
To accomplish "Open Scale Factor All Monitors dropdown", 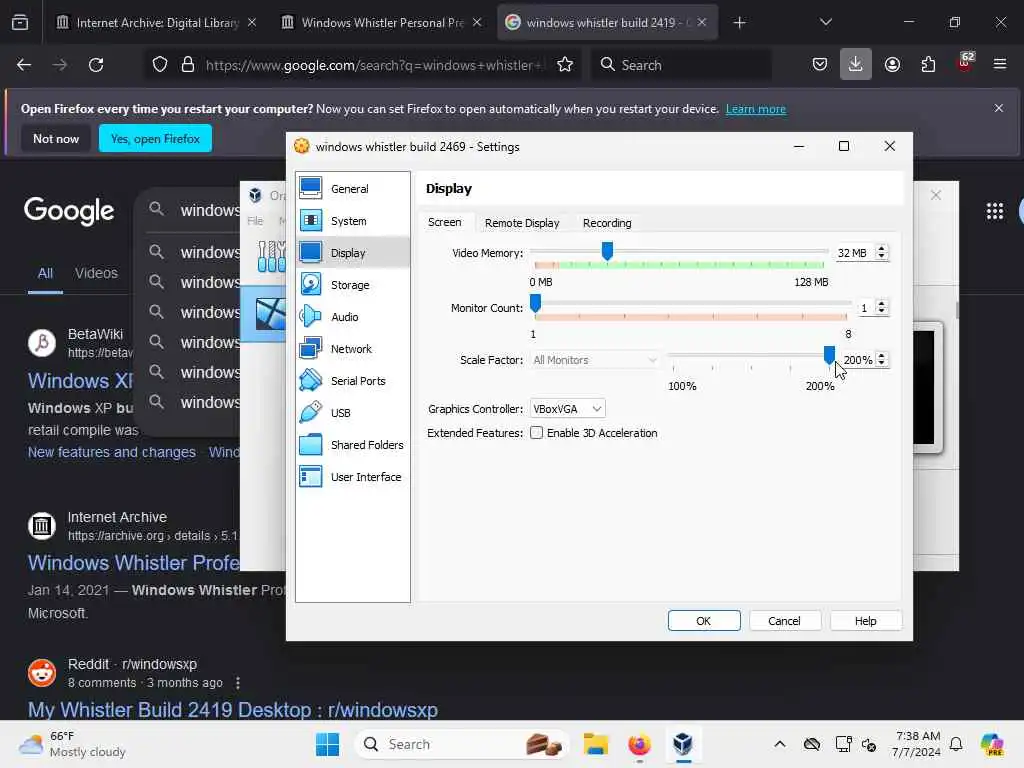I will [594, 360].
